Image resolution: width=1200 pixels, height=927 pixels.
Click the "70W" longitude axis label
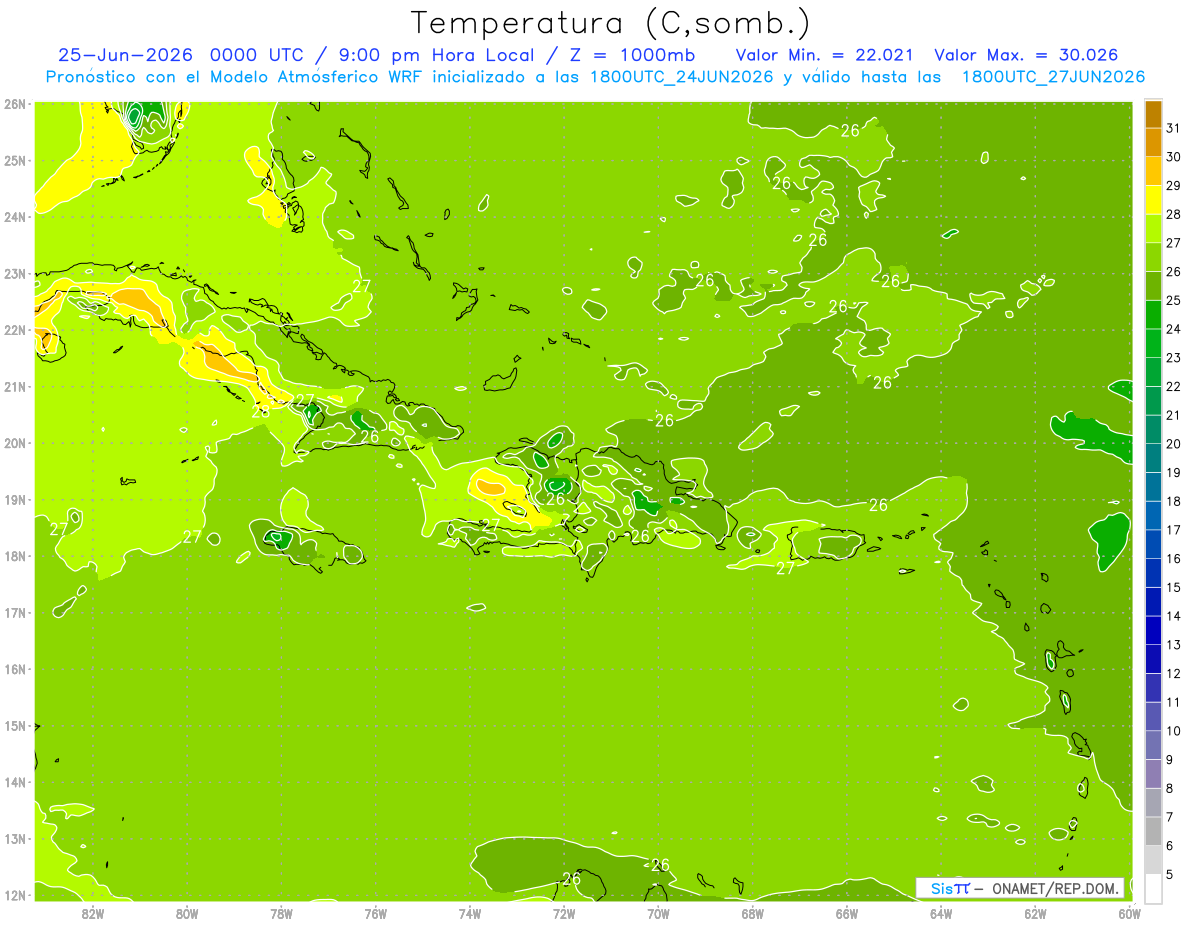658,913
